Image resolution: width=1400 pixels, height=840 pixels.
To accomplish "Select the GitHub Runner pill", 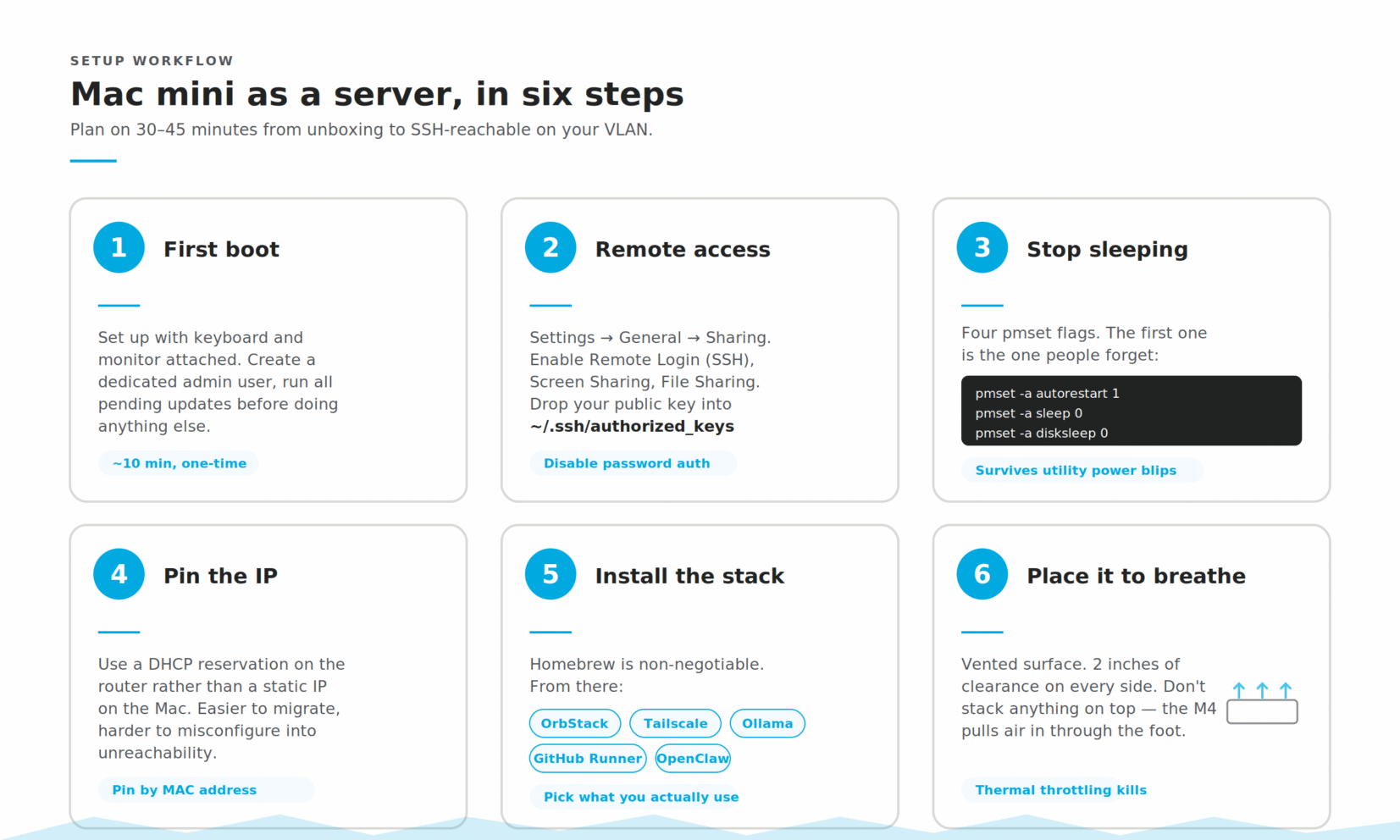I will coord(588,758).
